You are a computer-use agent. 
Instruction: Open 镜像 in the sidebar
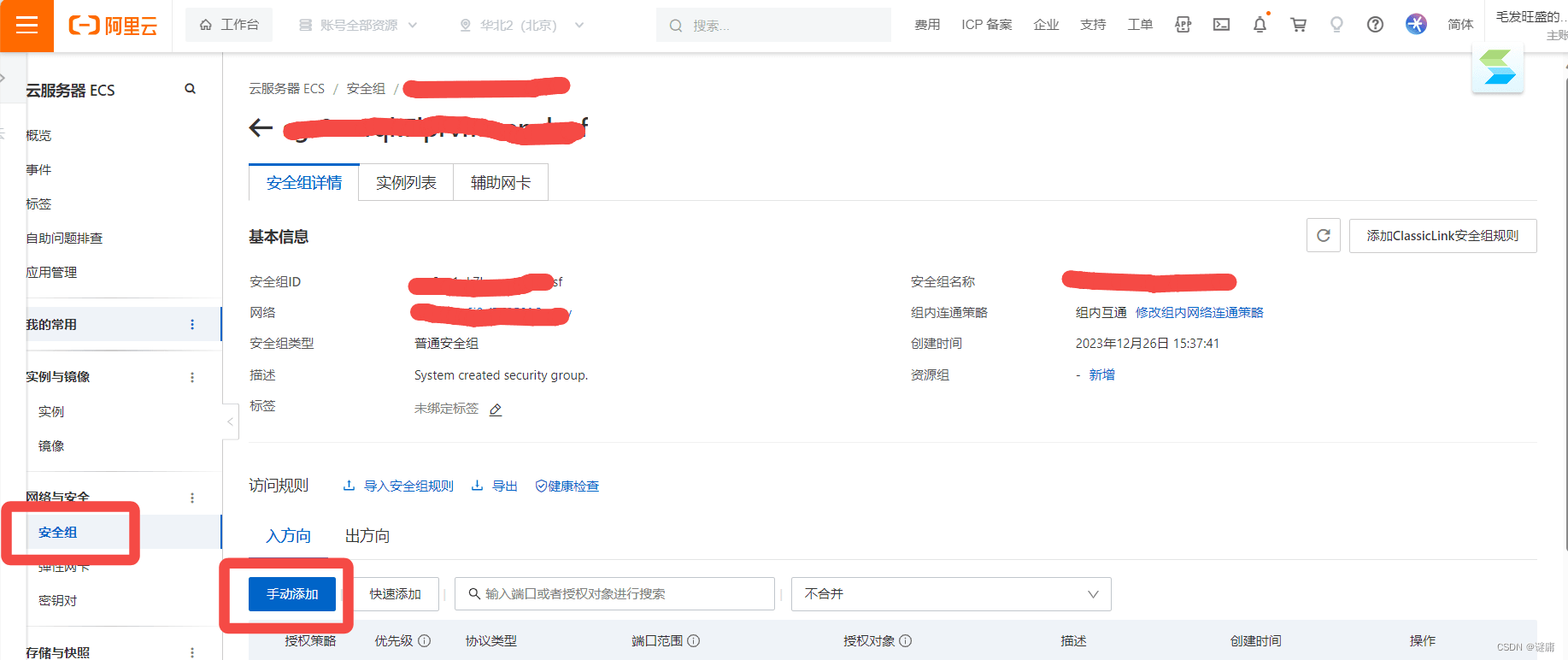pyautogui.click(x=51, y=445)
